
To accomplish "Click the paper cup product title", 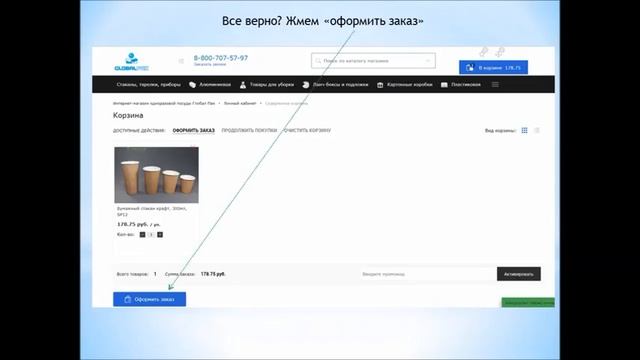I will 151,211.
